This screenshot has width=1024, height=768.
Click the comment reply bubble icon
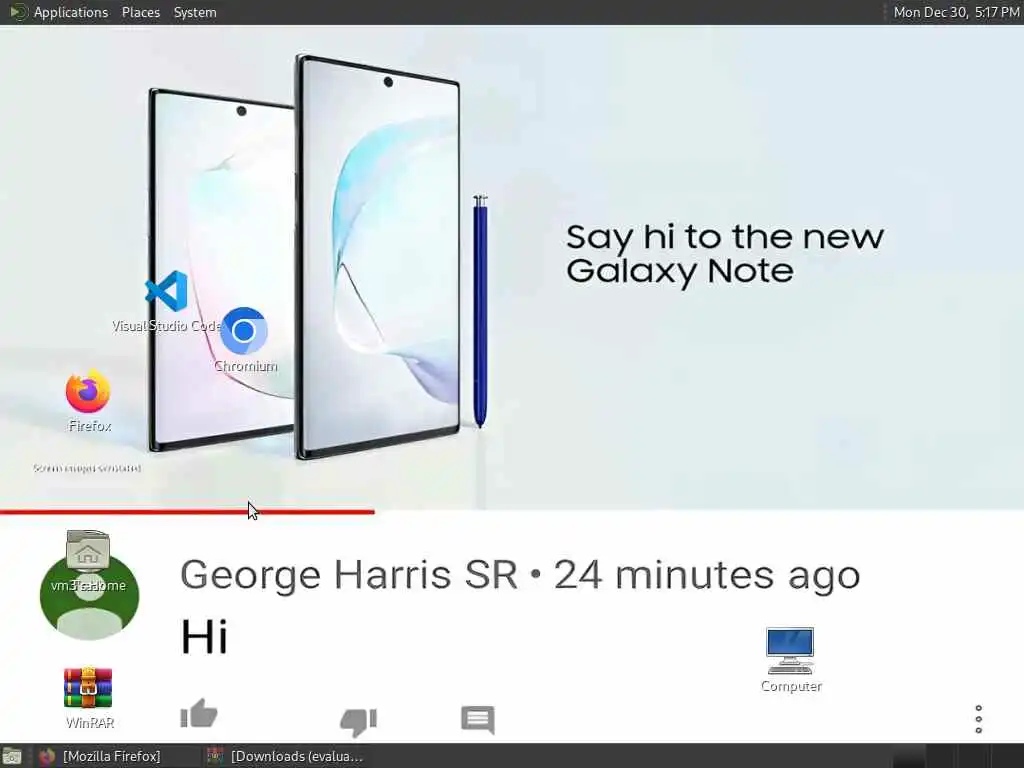477,719
